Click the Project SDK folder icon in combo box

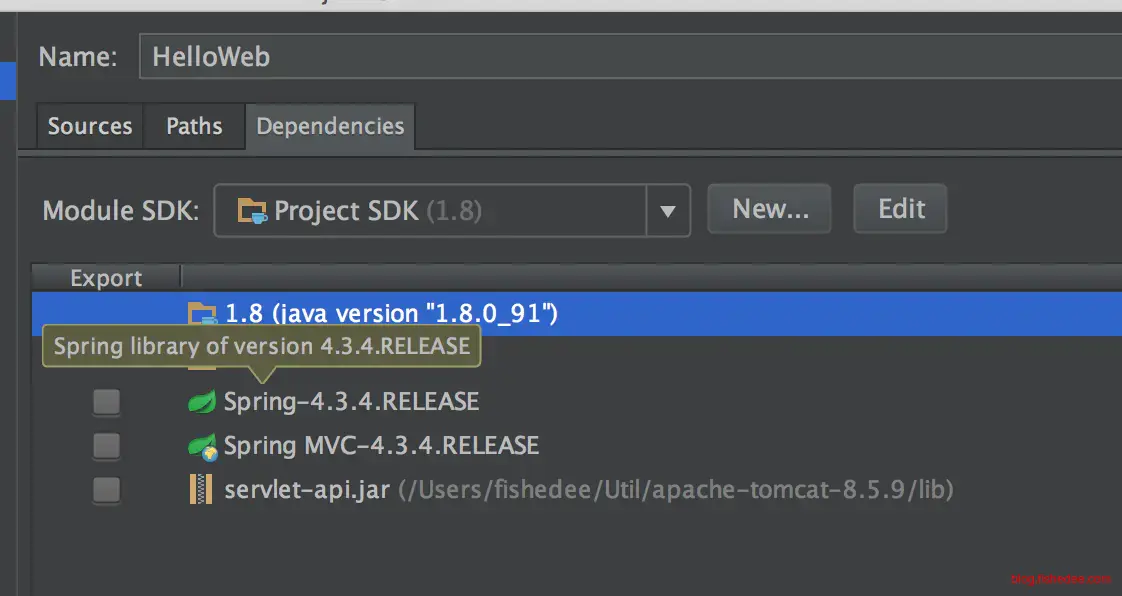(252, 211)
